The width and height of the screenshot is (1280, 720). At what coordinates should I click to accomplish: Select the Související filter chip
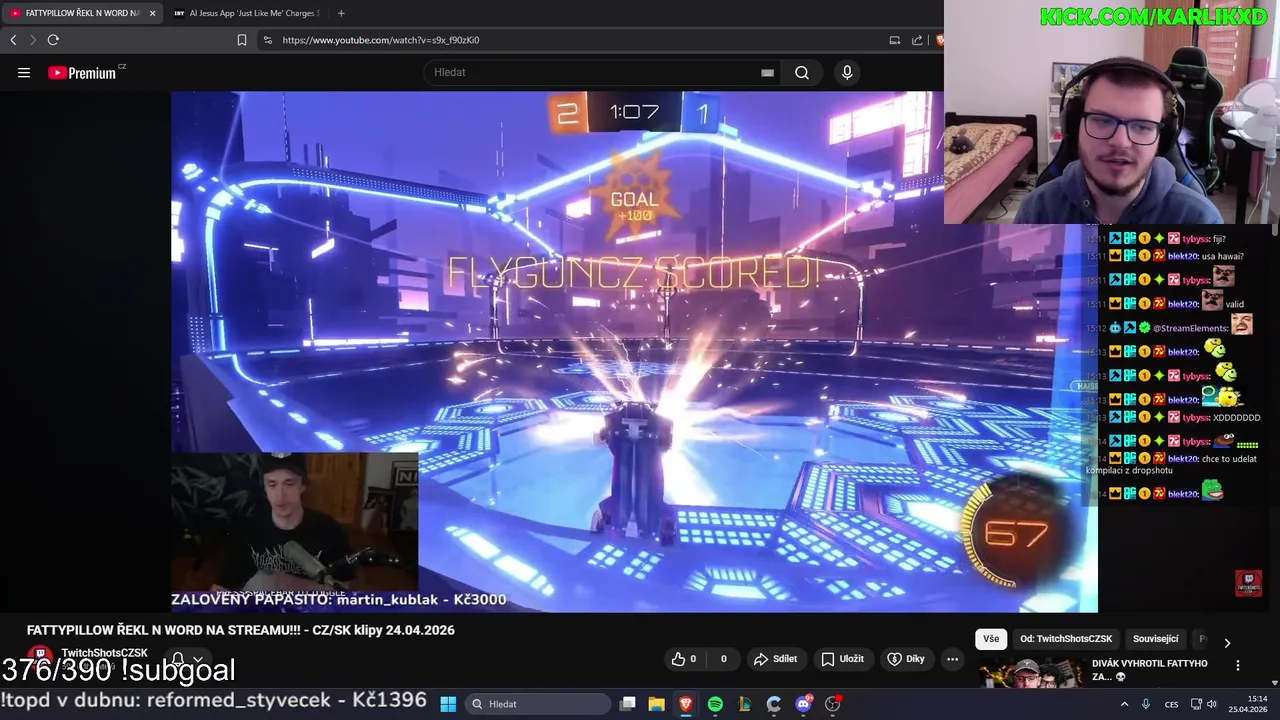pyautogui.click(x=1156, y=639)
